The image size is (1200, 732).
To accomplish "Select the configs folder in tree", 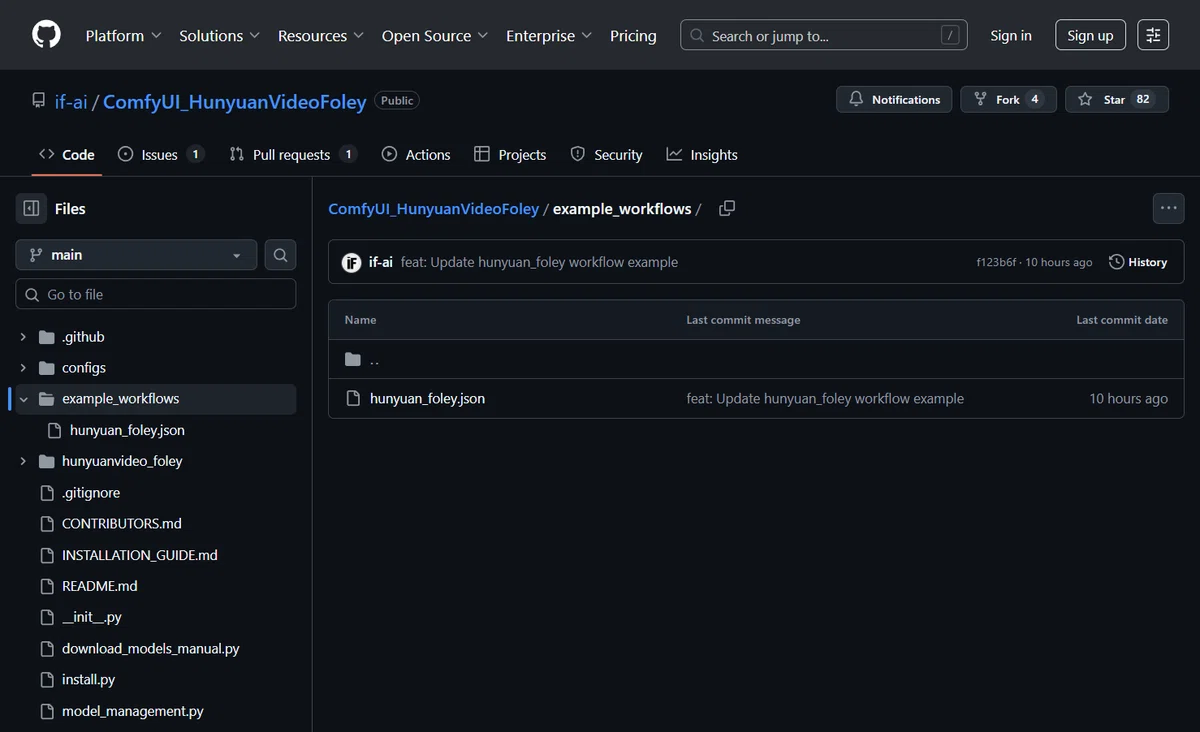I will [84, 368].
